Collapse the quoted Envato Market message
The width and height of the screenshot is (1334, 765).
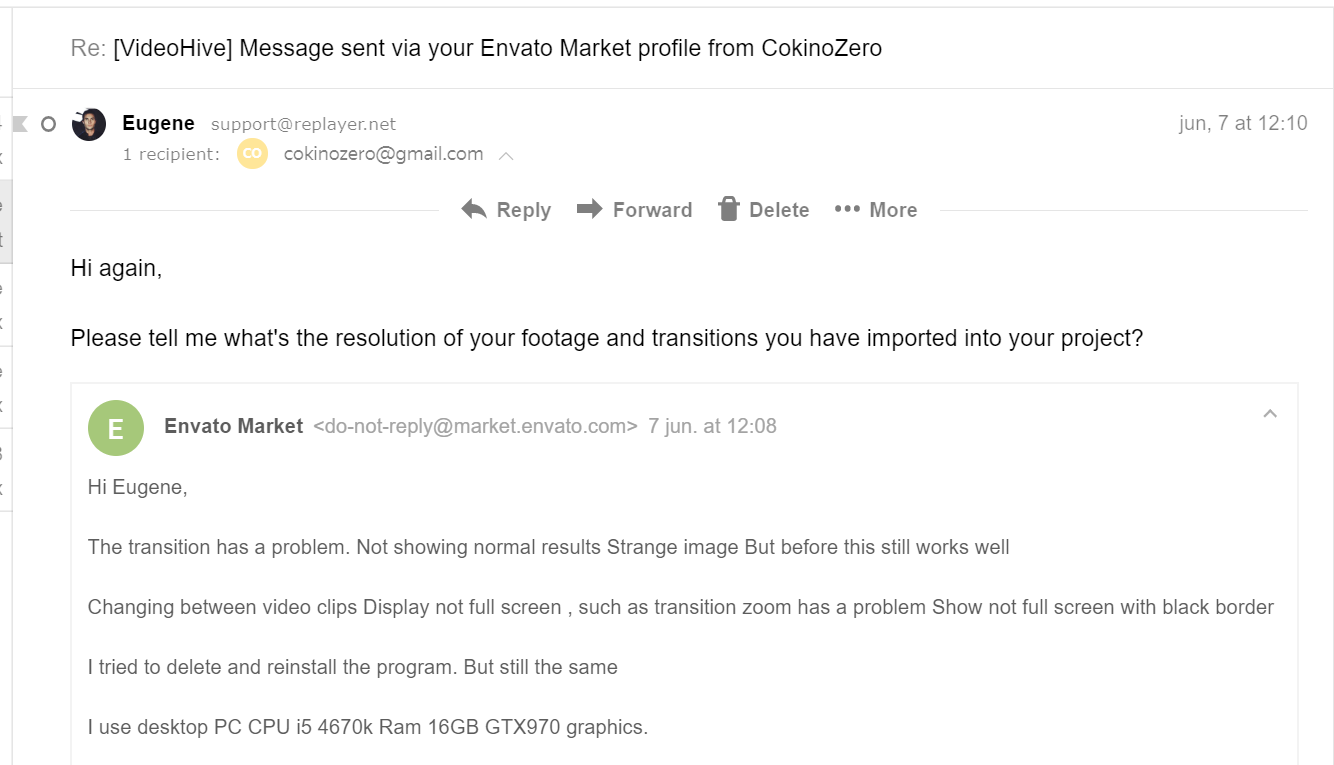[x=1270, y=414]
